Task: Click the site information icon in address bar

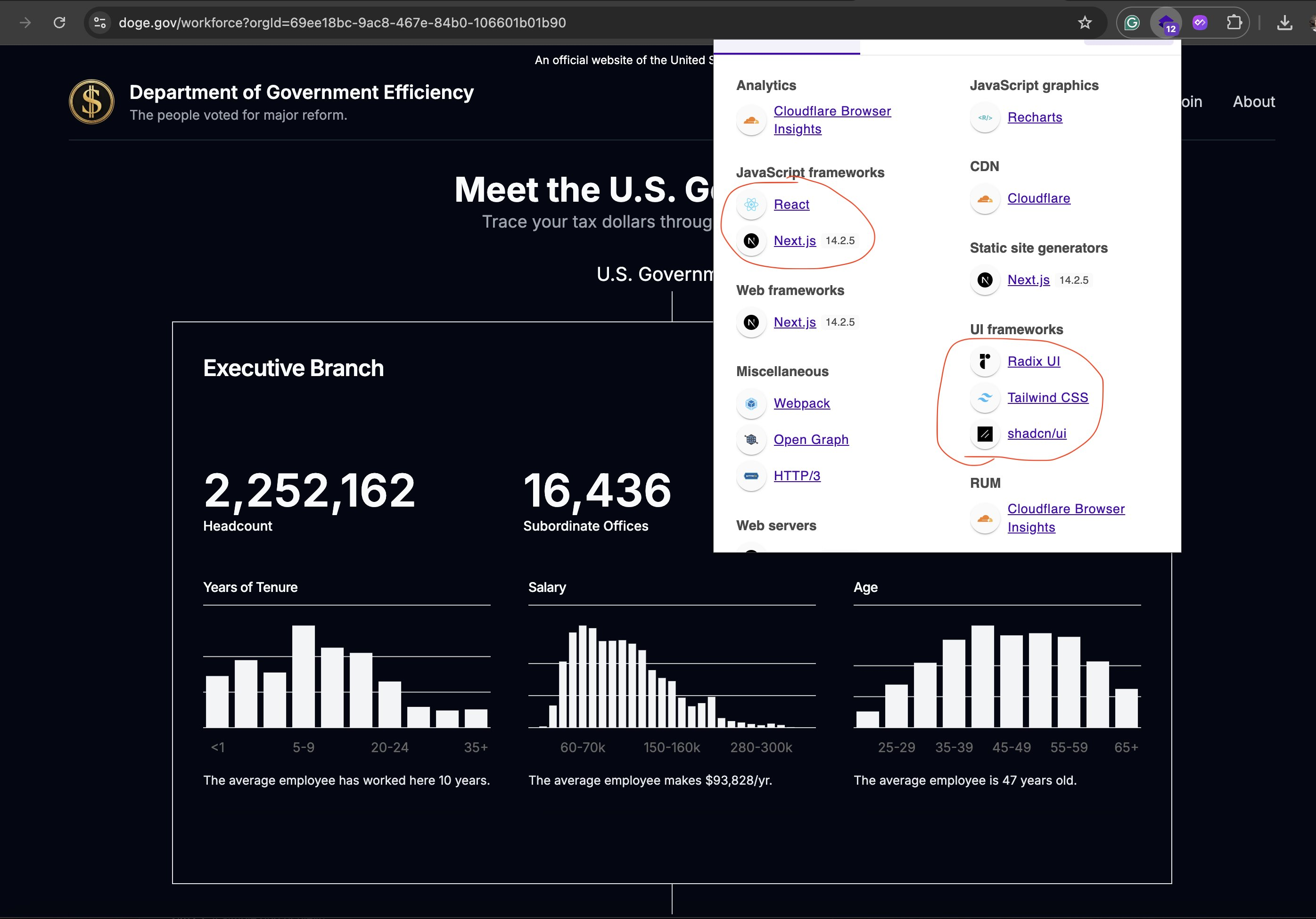Action: point(100,22)
